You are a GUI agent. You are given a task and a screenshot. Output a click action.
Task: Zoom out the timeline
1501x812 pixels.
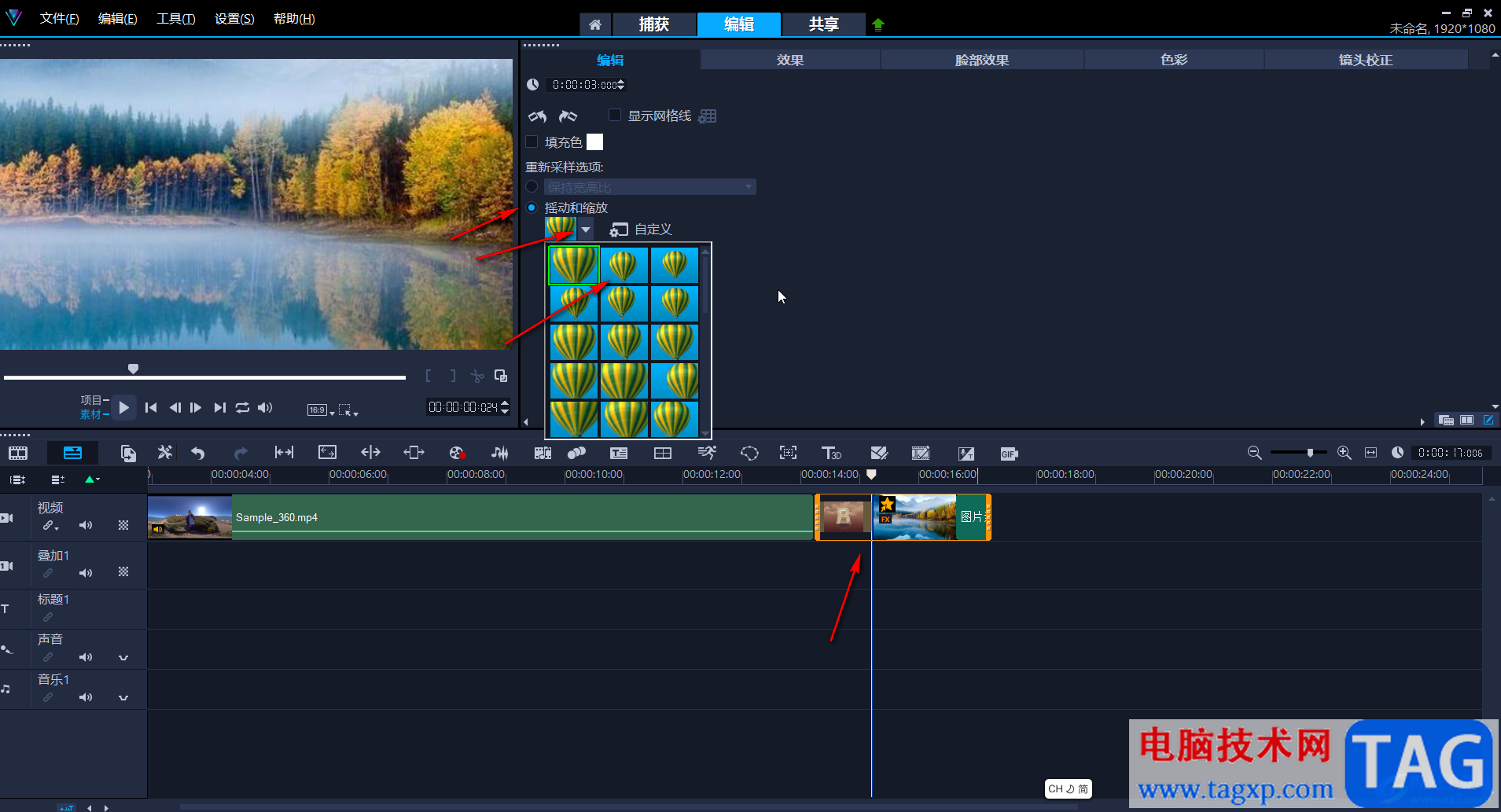pos(1254,453)
